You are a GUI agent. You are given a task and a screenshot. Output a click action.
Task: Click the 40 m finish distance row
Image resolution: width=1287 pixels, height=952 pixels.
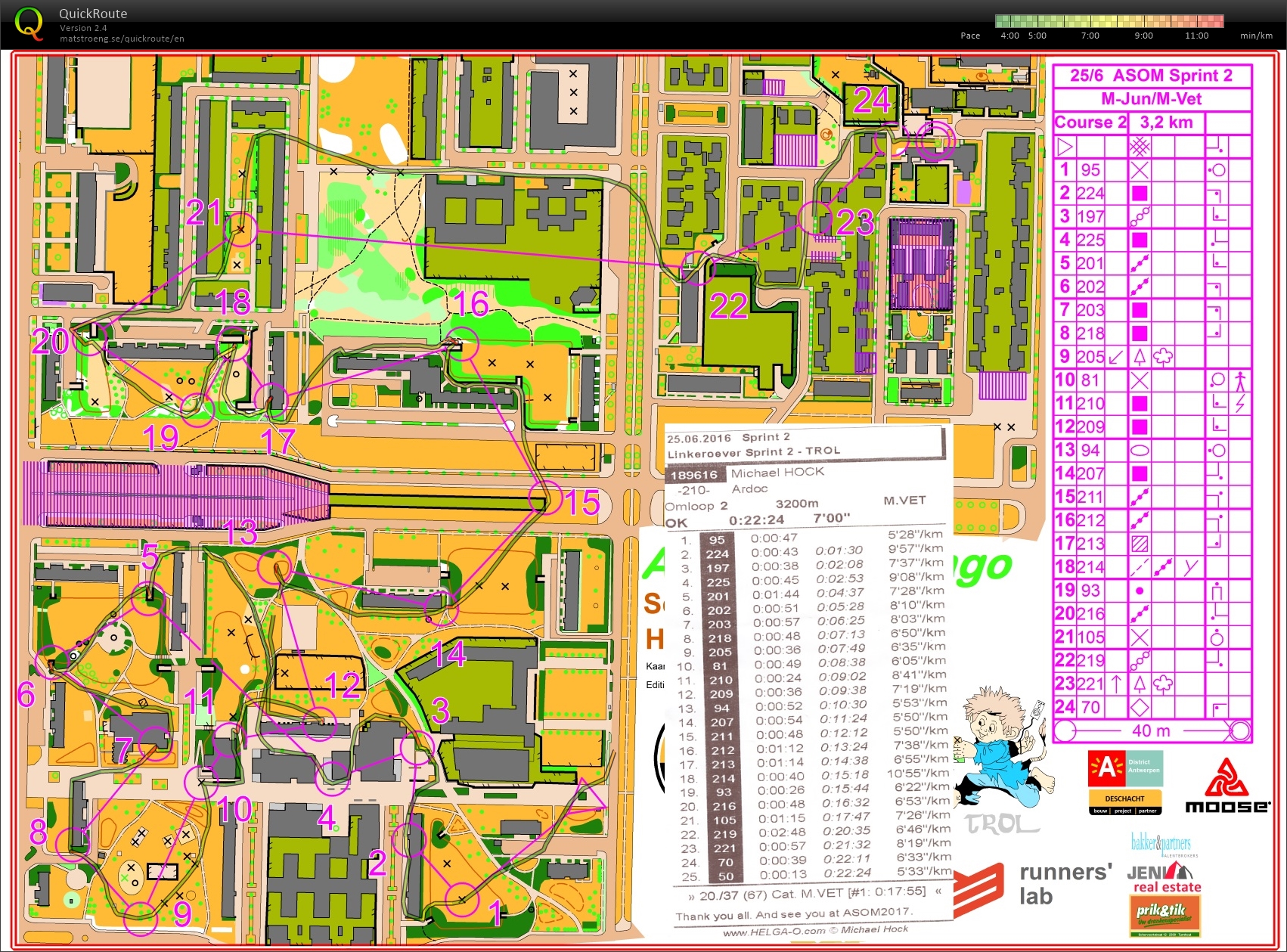tap(1152, 730)
